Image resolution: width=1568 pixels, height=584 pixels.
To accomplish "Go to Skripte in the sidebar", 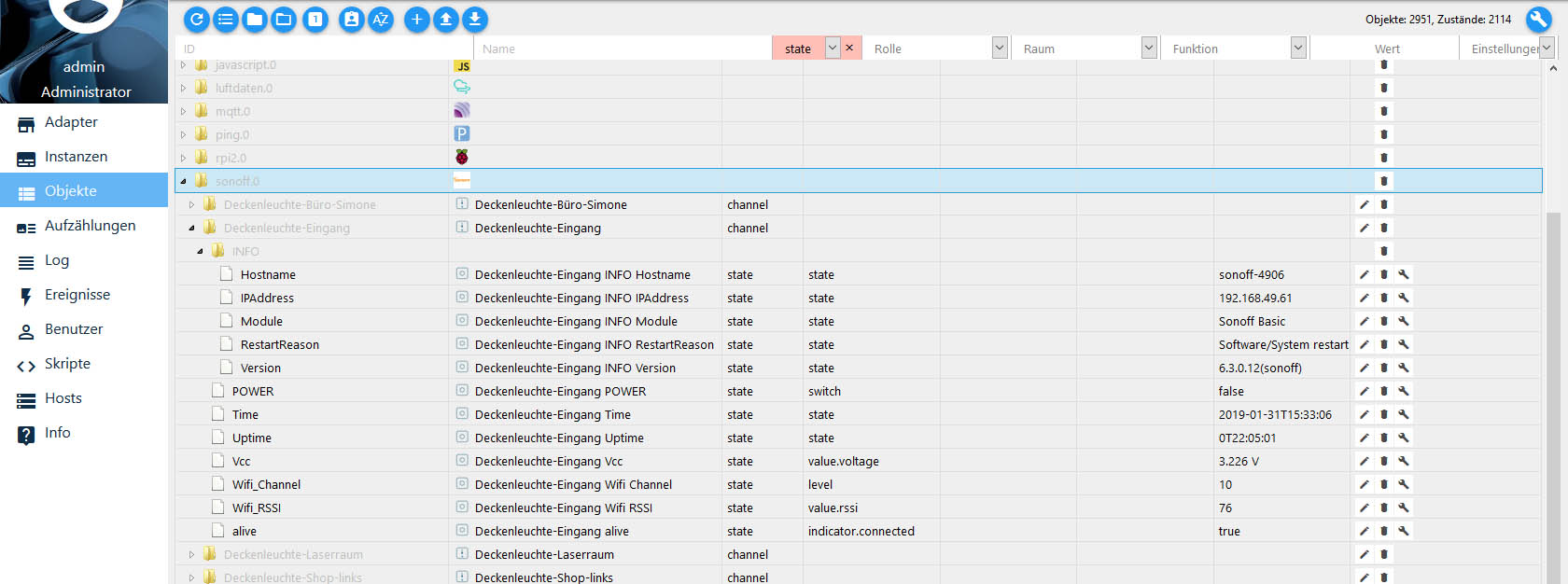I will 67,364.
